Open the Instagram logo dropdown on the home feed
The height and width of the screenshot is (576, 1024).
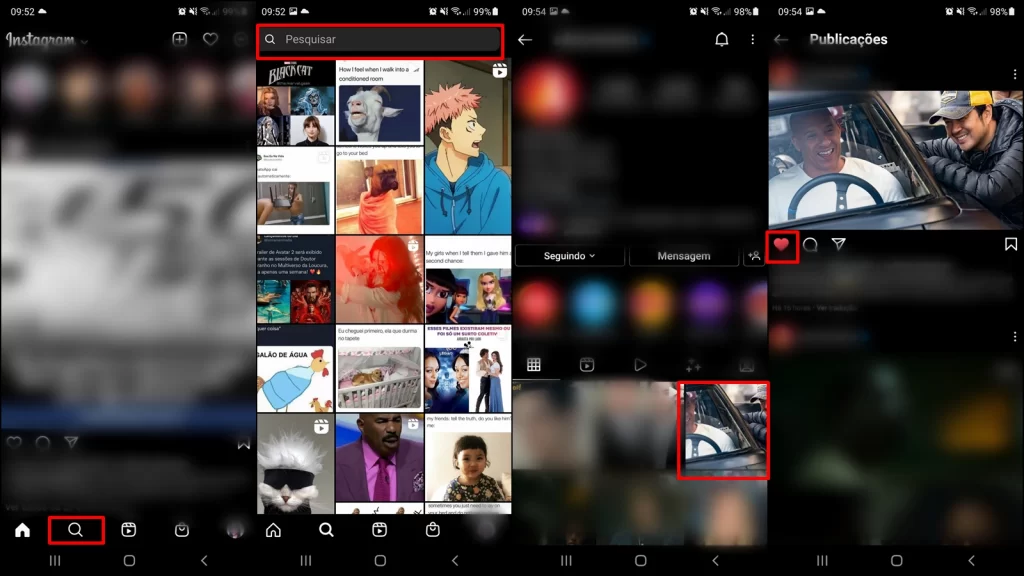(46, 40)
